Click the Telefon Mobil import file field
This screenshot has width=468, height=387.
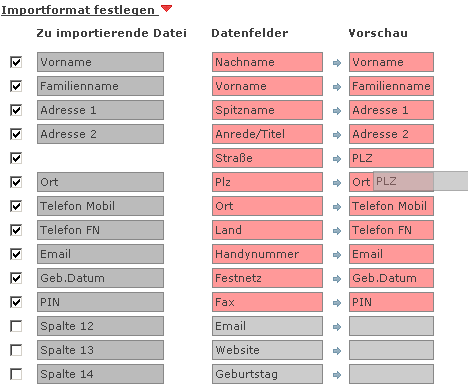pyautogui.click(x=100, y=206)
